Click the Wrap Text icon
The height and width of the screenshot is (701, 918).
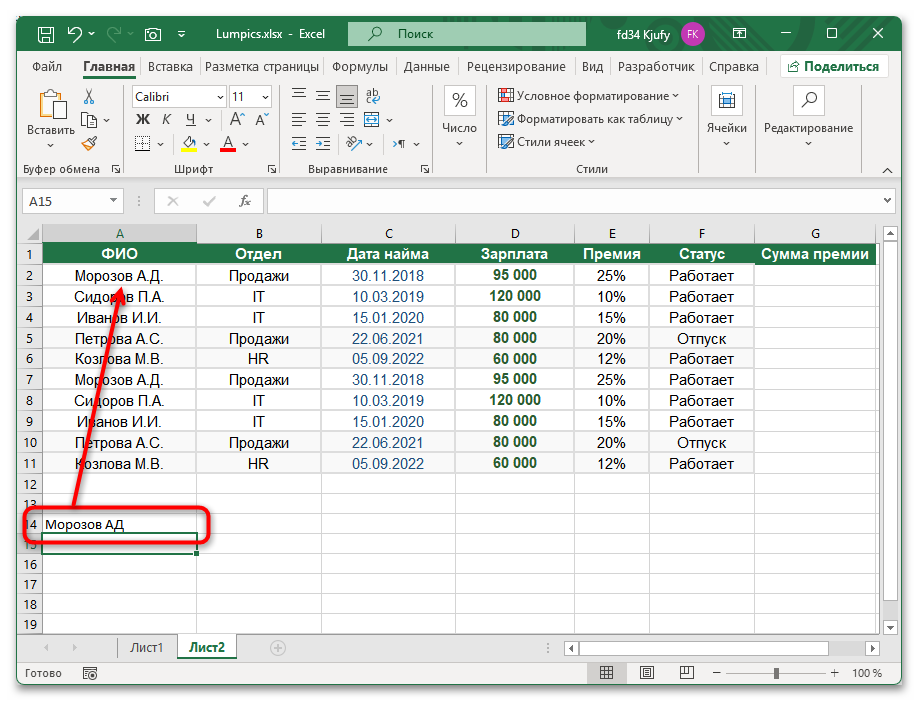point(372,97)
